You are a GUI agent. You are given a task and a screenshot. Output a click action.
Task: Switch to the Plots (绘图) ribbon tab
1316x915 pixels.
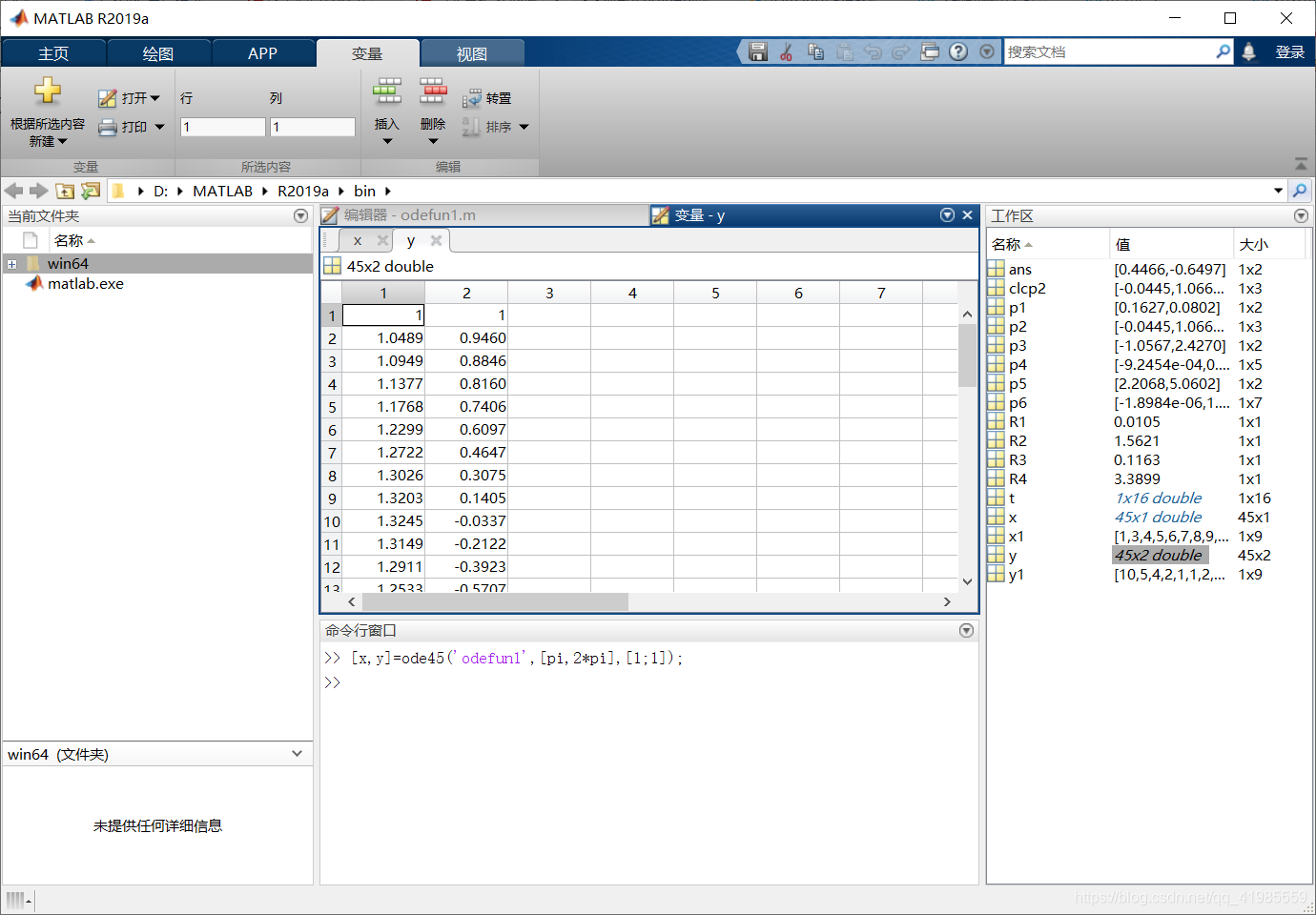[158, 53]
